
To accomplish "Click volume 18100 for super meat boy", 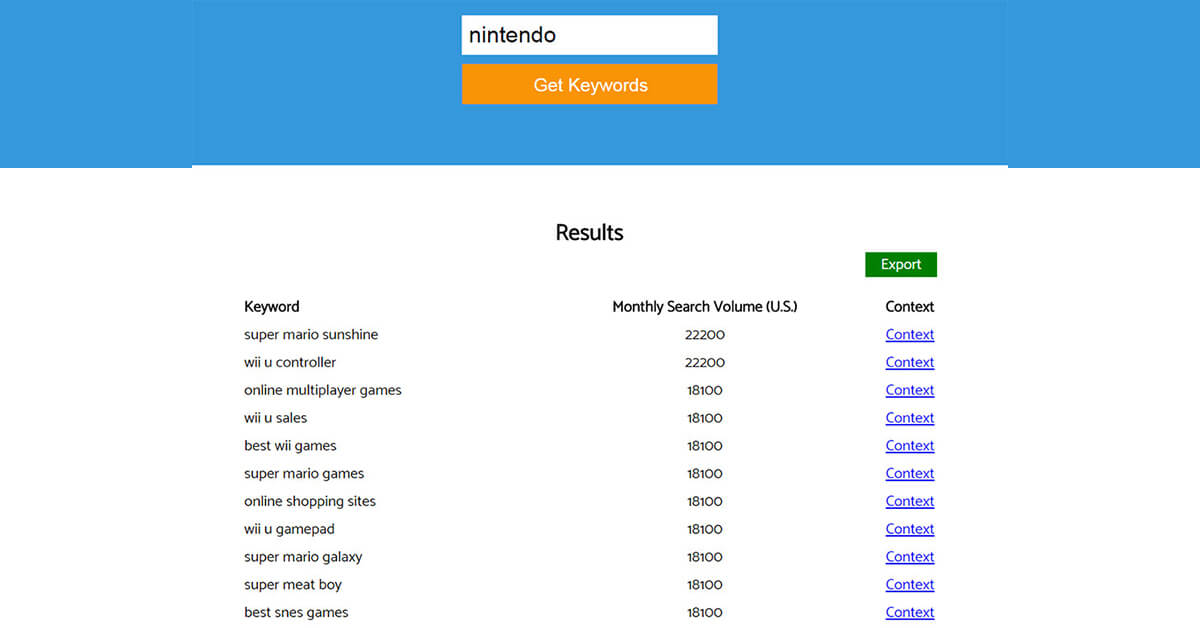I will [x=705, y=585].
